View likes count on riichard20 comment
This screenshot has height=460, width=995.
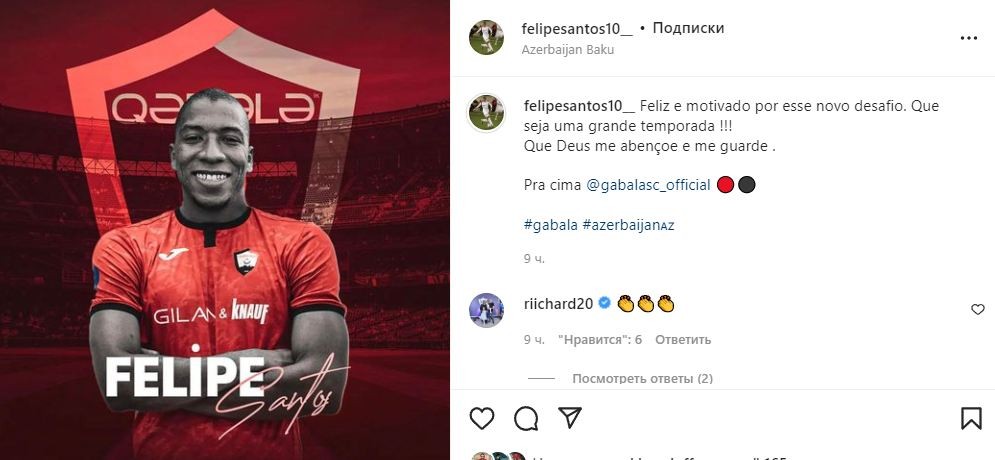pos(600,340)
